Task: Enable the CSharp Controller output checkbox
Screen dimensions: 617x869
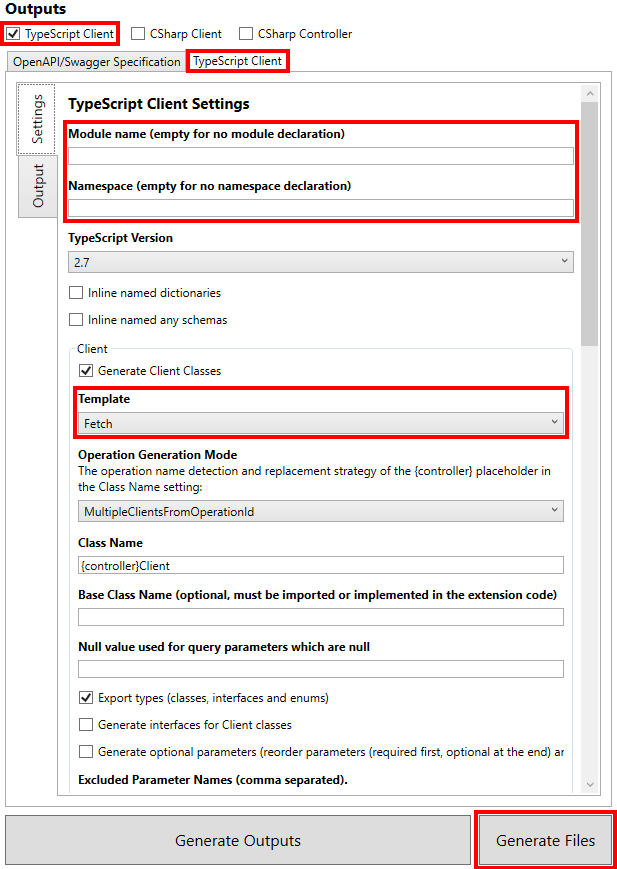Action: 246,34
